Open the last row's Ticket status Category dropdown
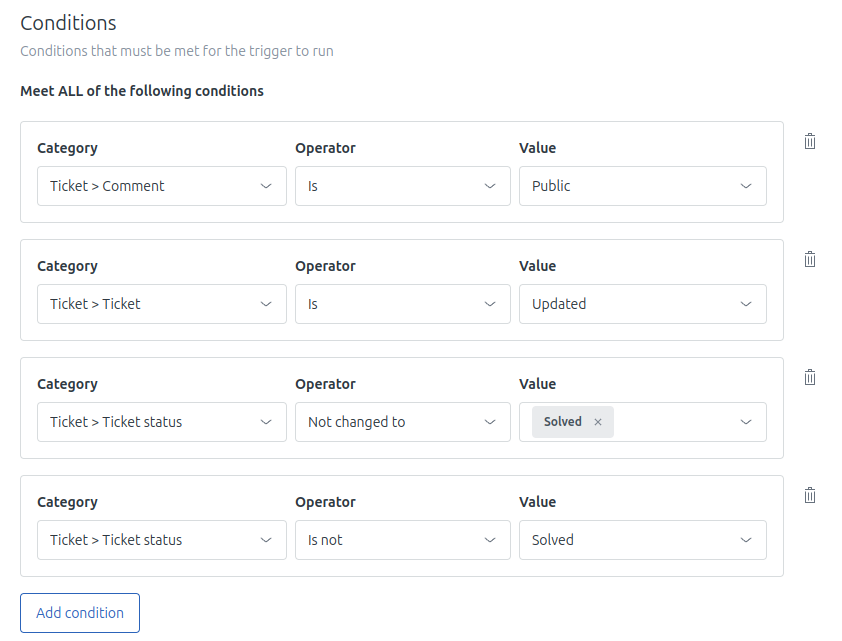Screen dimensions: 842x641 tap(161, 540)
